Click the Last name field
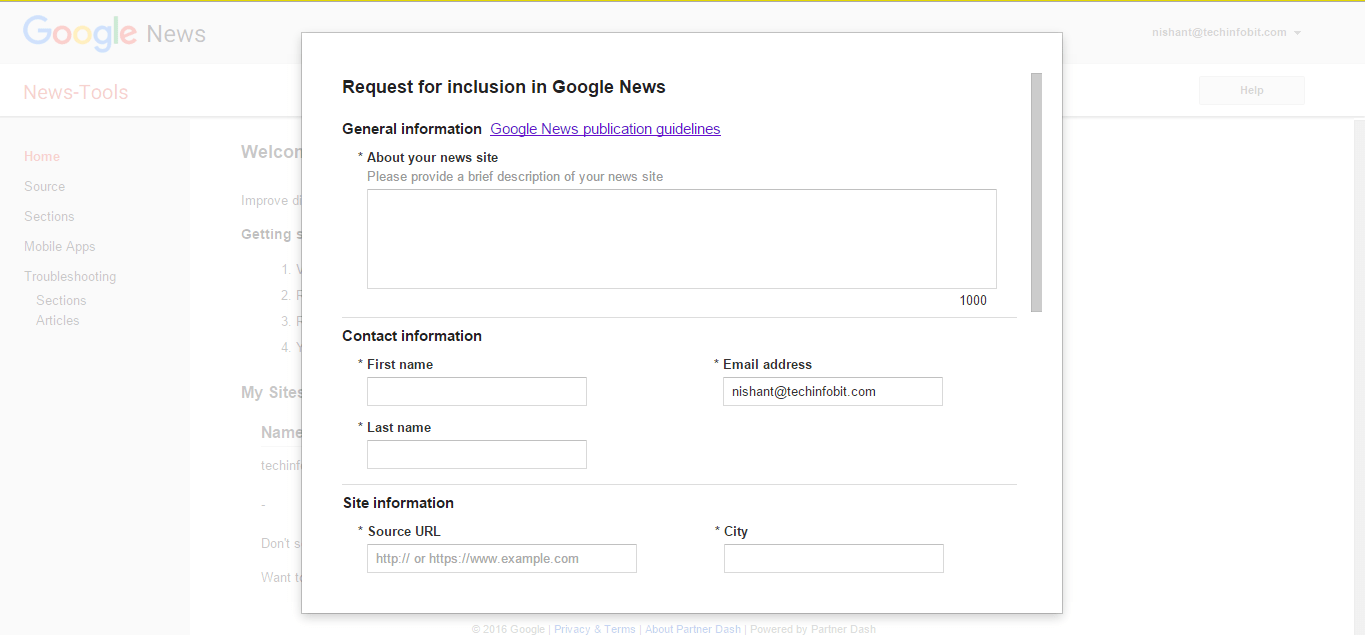Image resolution: width=1365 pixels, height=635 pixels. coord(476,454)
